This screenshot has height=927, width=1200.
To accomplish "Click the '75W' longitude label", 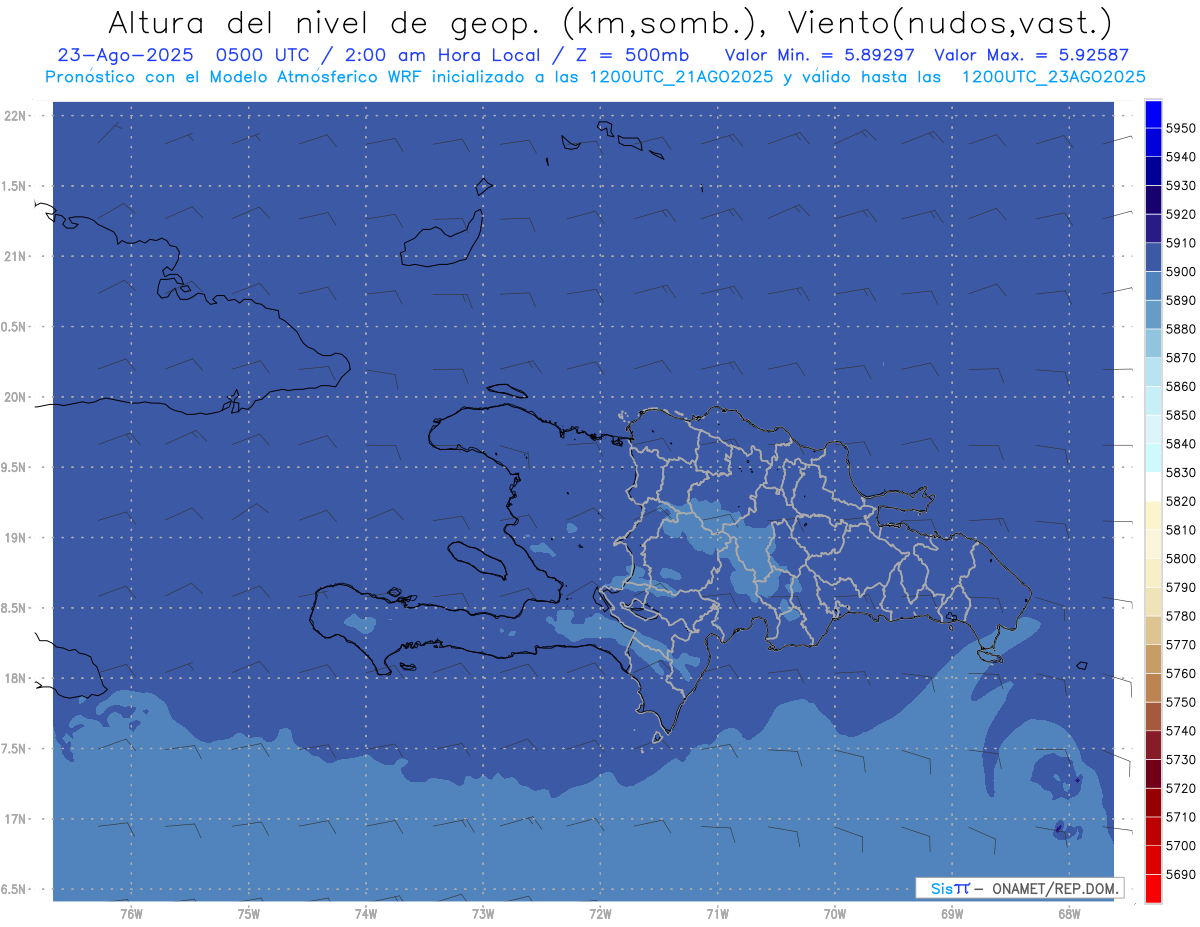I will (x=248, y=913).
